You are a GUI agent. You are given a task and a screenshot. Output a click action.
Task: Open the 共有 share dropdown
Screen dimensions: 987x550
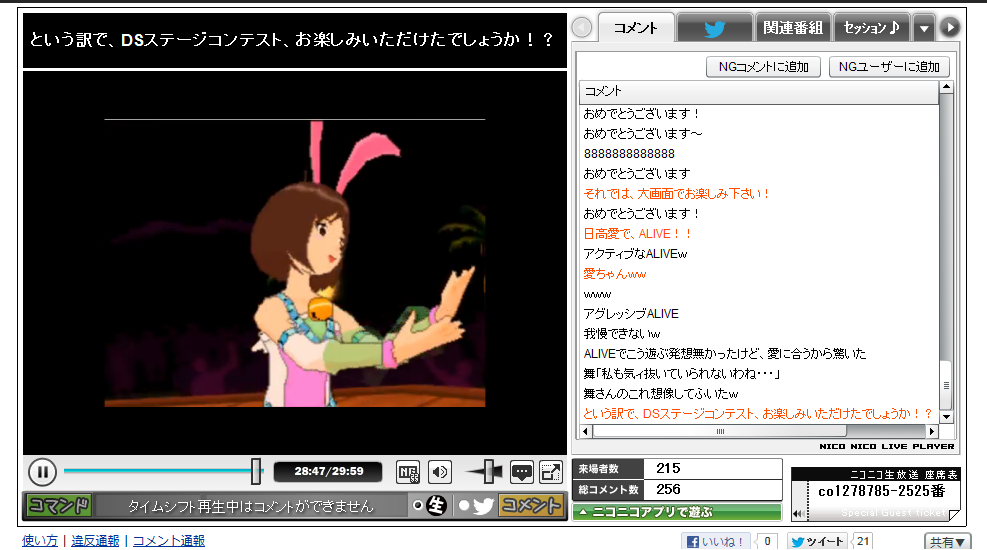(x=947, y=541)
